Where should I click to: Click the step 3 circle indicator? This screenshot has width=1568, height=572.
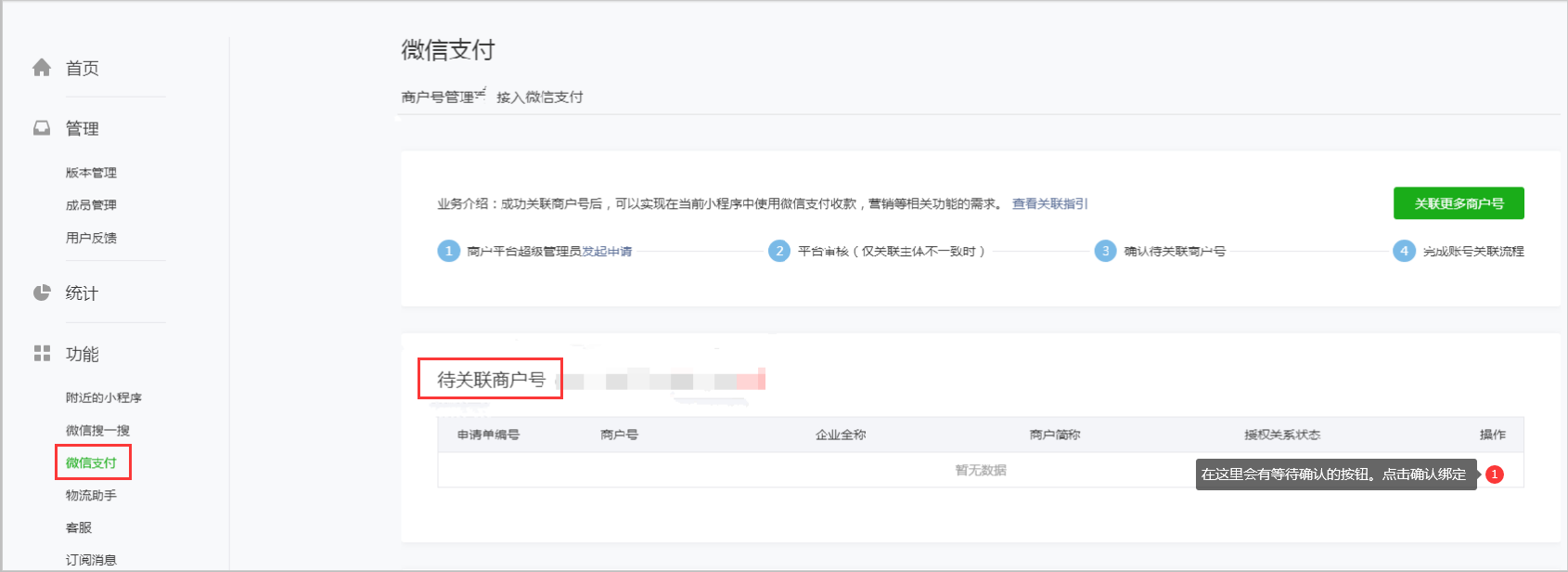pos(1105,251)
